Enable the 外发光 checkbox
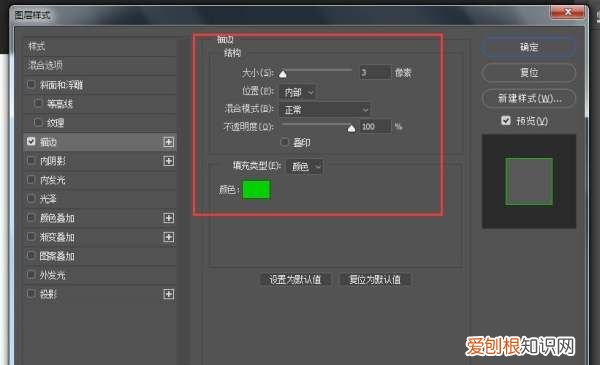 click(x=31, y=274)
